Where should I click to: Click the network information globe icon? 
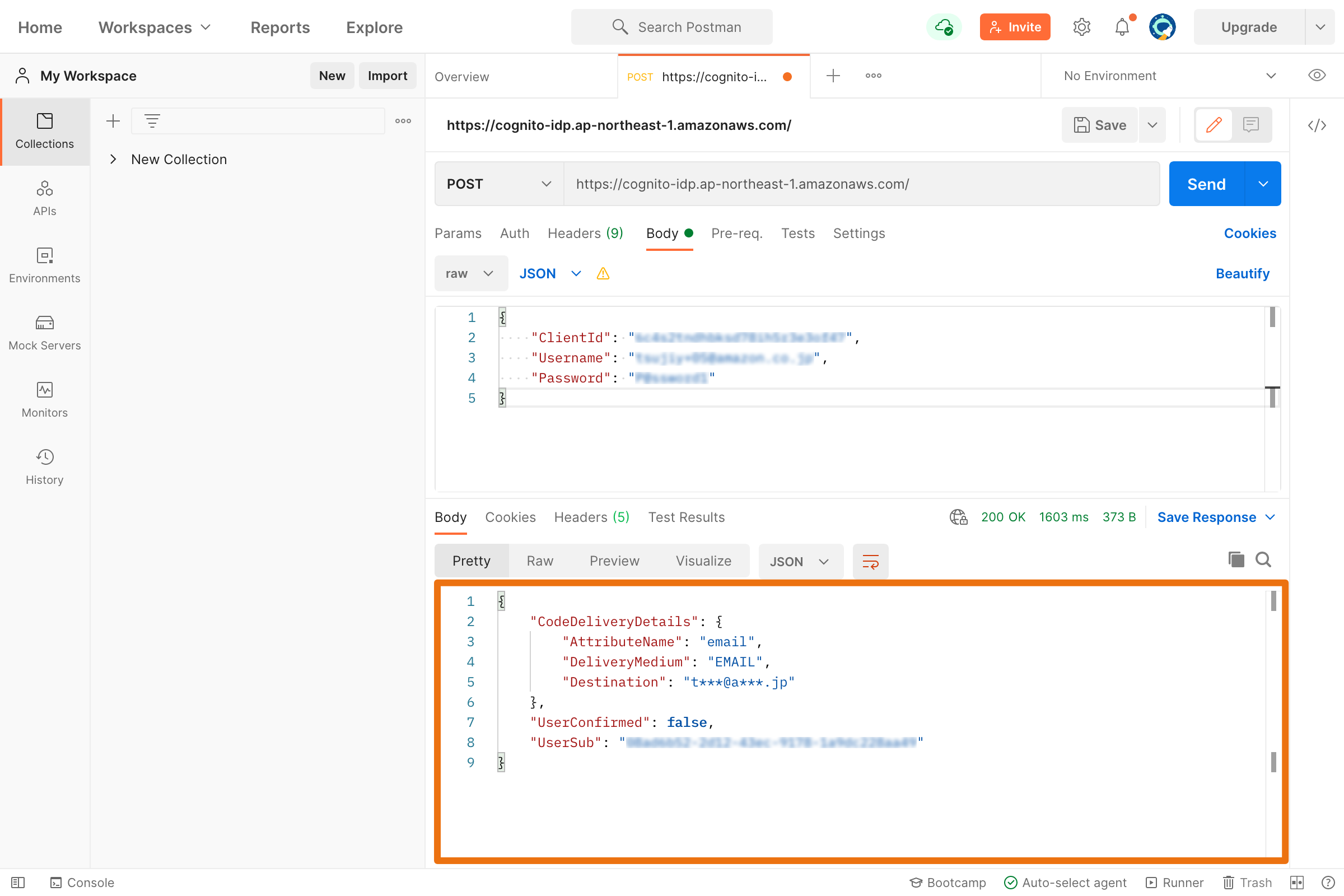click(x=958, y=517)
